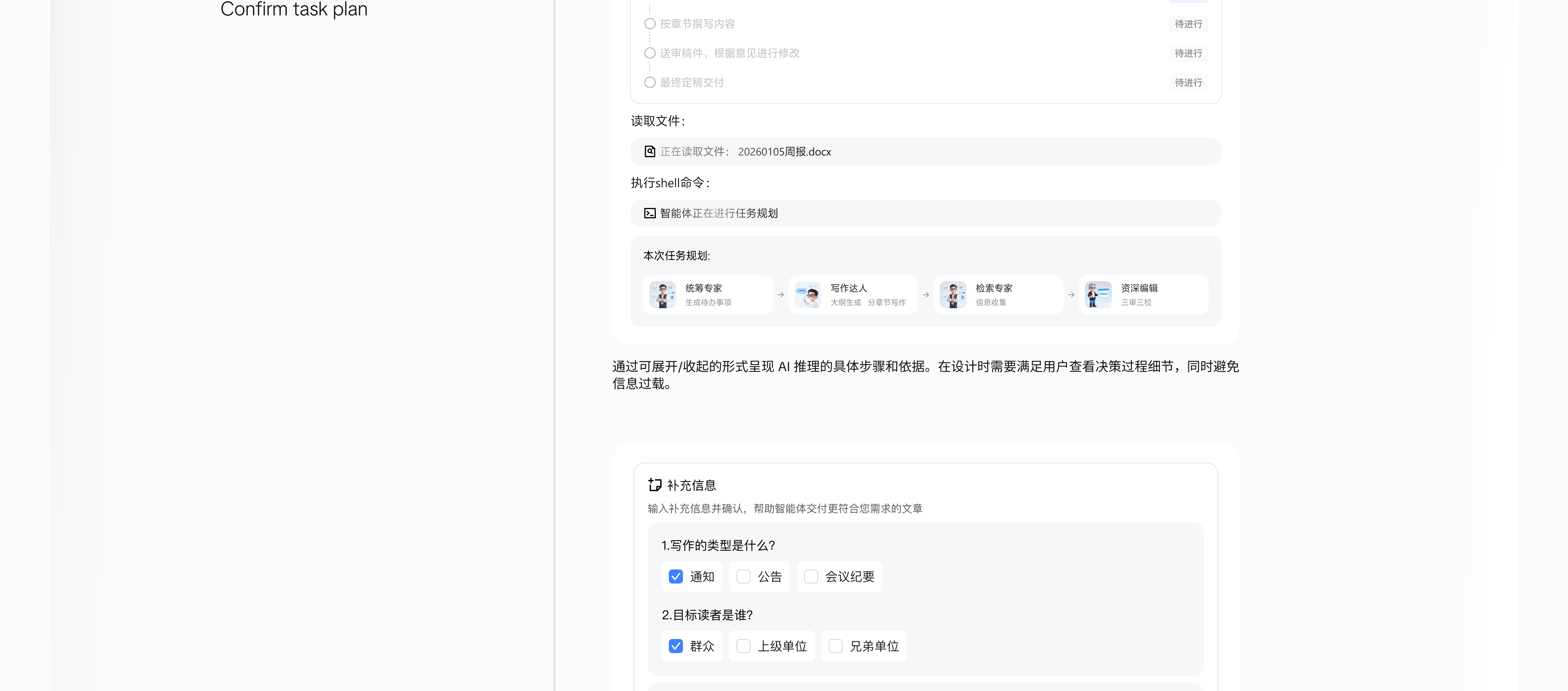Click the 执行shell命令 label
The image size is (1568, 691).
pyautogui.click(x=670, y=182)
